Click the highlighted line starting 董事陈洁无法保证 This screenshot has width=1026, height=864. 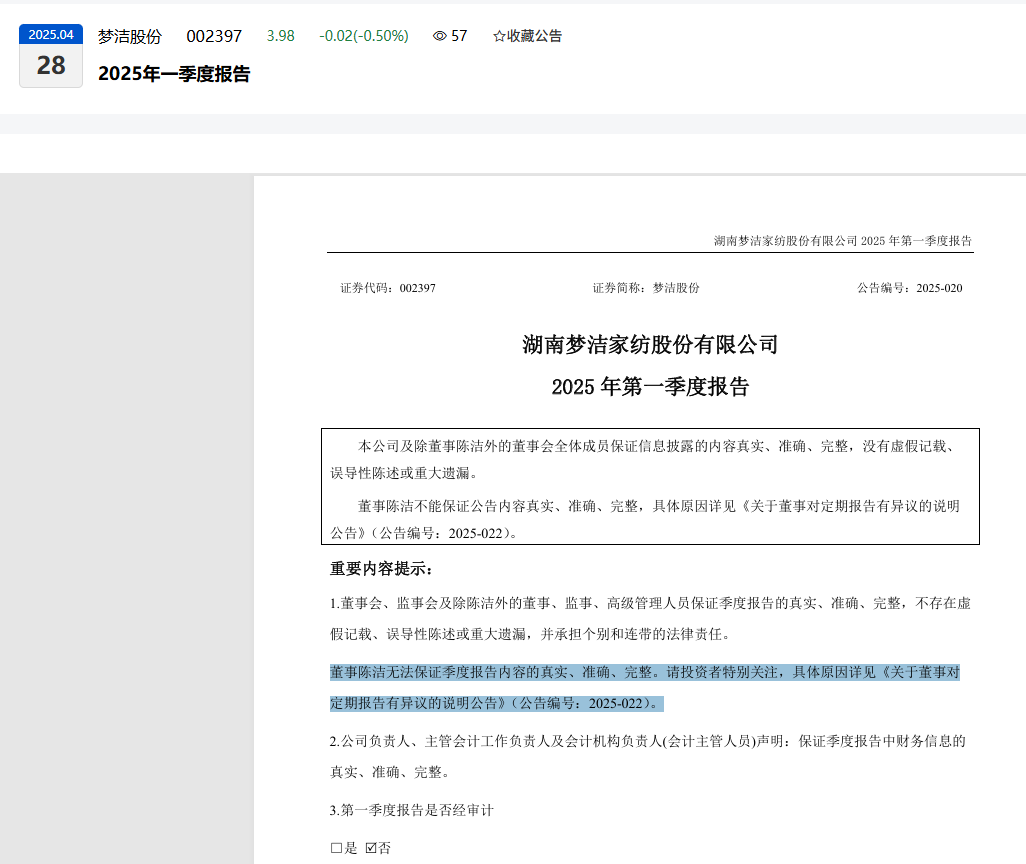click(645, 672)
